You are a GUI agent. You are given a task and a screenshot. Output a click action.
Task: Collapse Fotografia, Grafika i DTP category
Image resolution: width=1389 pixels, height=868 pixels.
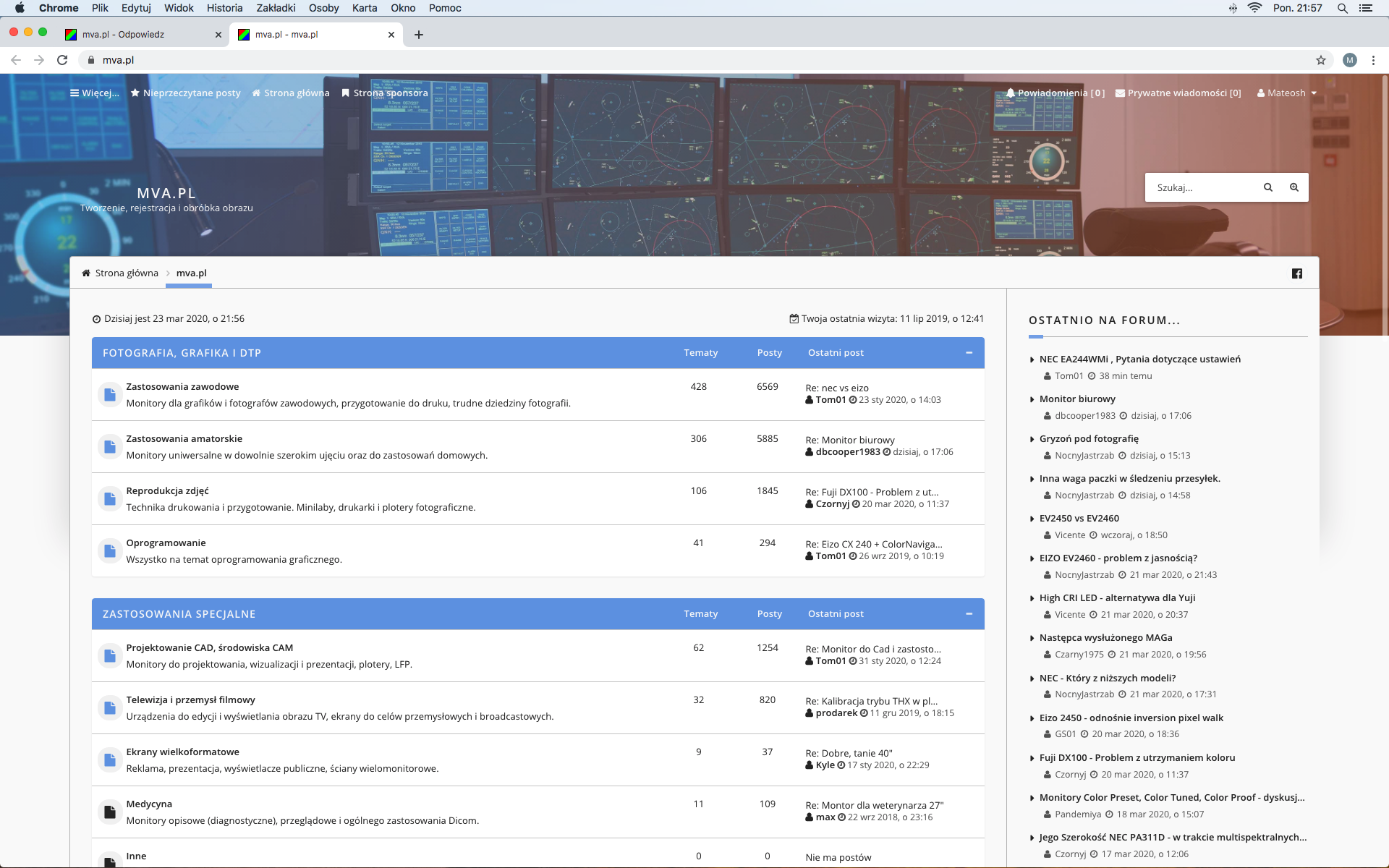(x=969, y=353)
